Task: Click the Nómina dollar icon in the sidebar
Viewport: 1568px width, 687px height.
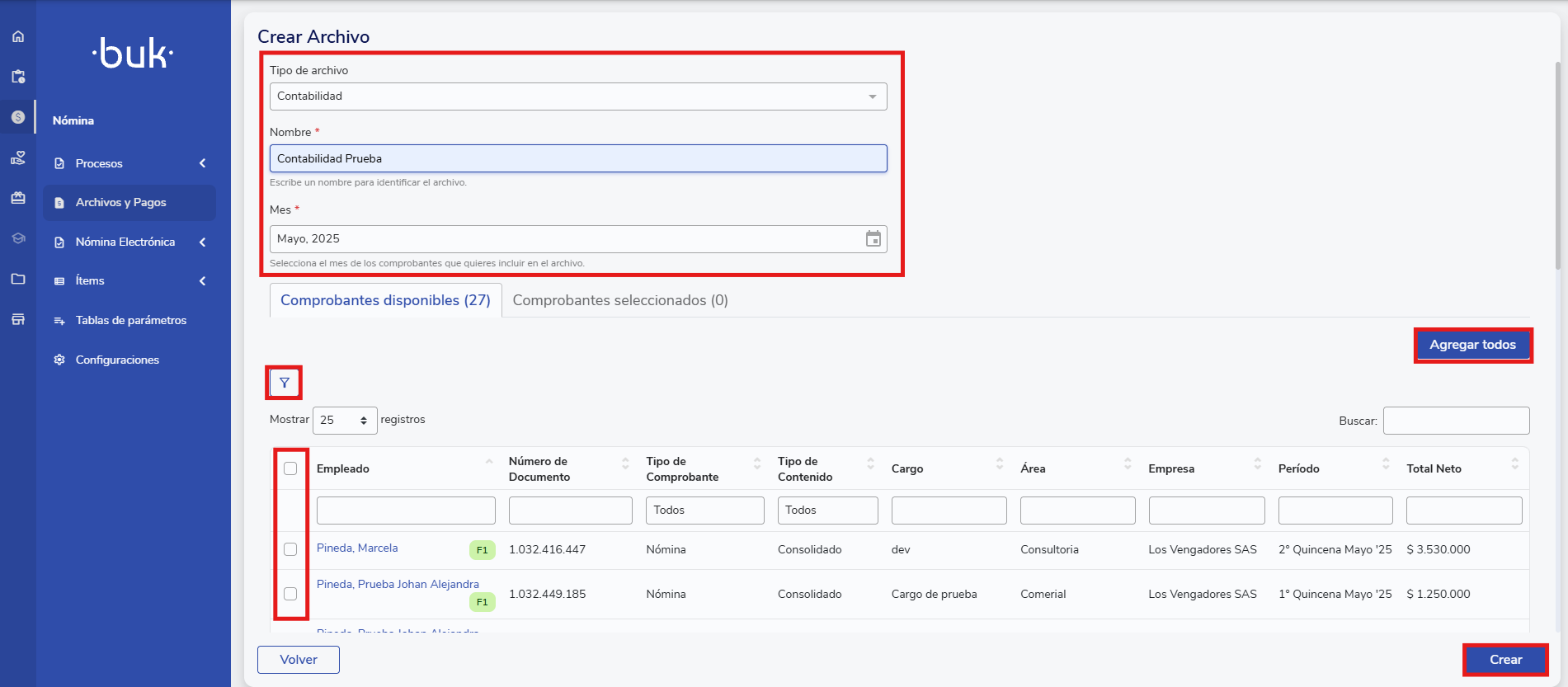Action: coord(18,117)
